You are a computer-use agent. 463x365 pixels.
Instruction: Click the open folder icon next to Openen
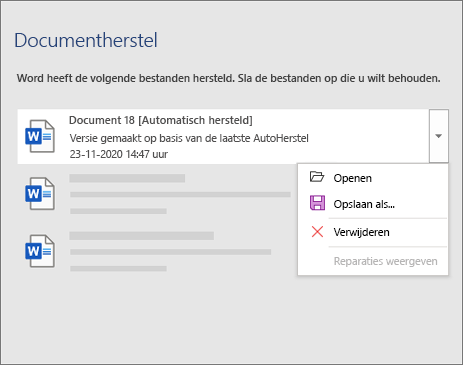(x=317, y=177)
